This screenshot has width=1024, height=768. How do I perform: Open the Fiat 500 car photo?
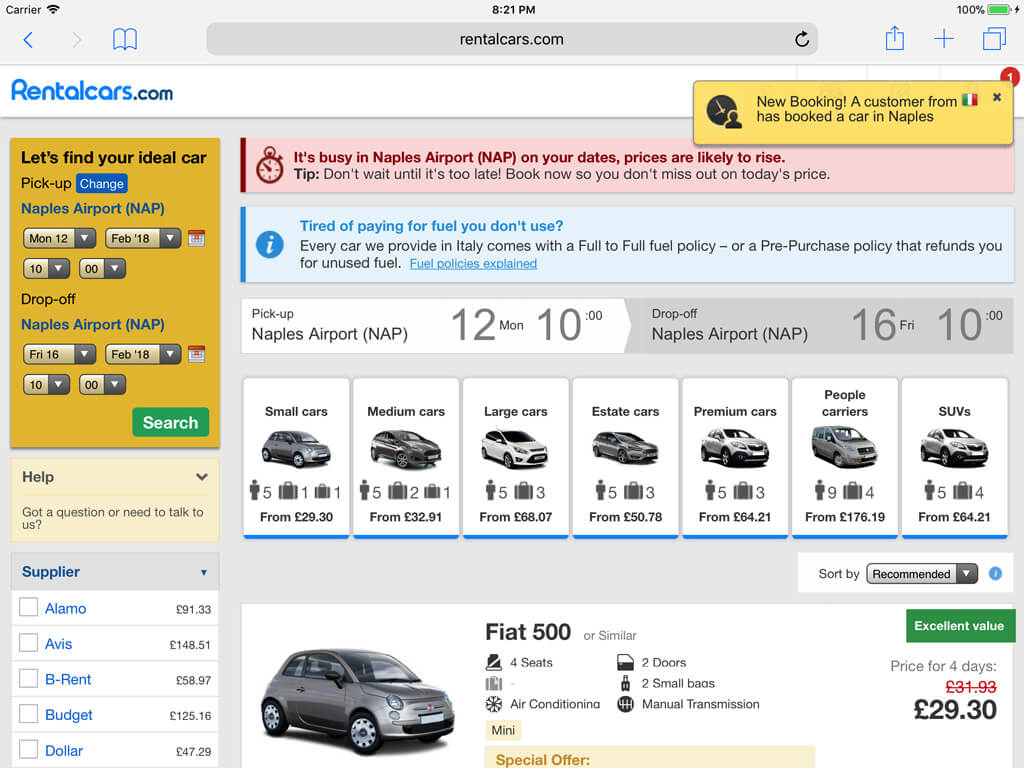point(357,702)
